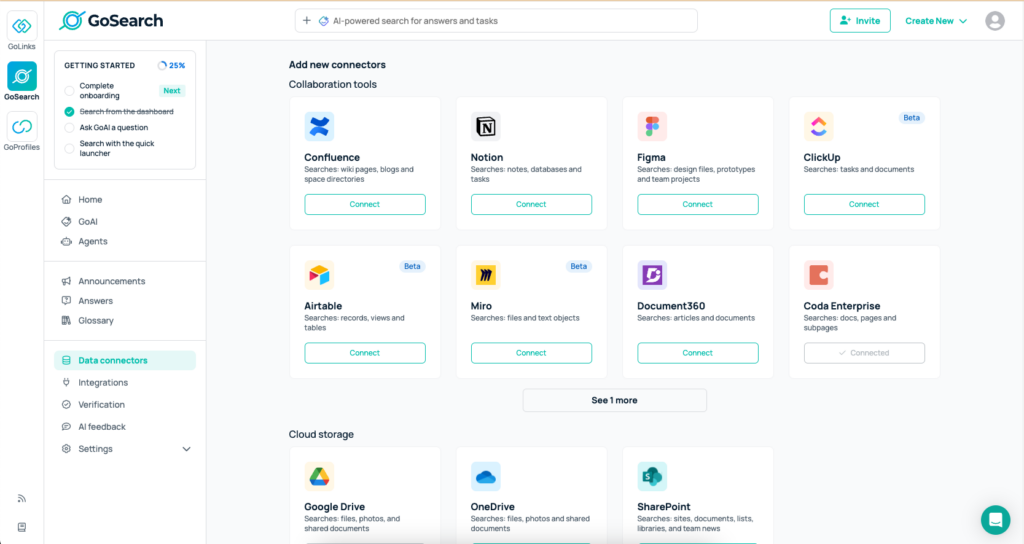This screenshot has width=1024, height=544.
Task: Focus the AI-powered search input field
Action: pyautogui.click(x=496, y=21)
